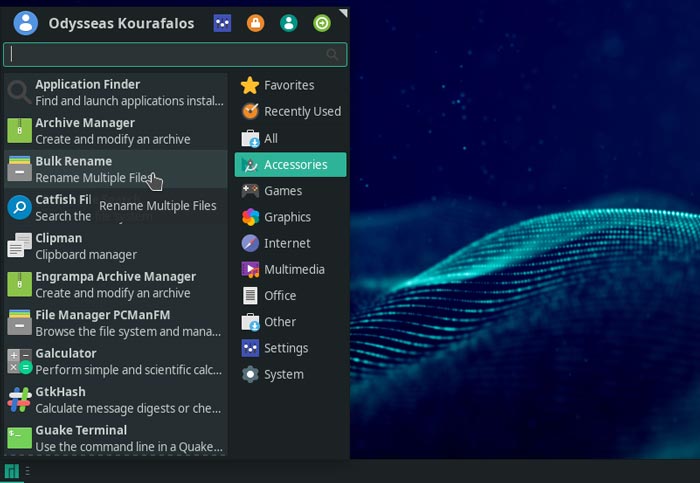This screenshot has width=700, height=483.
Task: Open the Settings category
Action: tap(290, 348)
